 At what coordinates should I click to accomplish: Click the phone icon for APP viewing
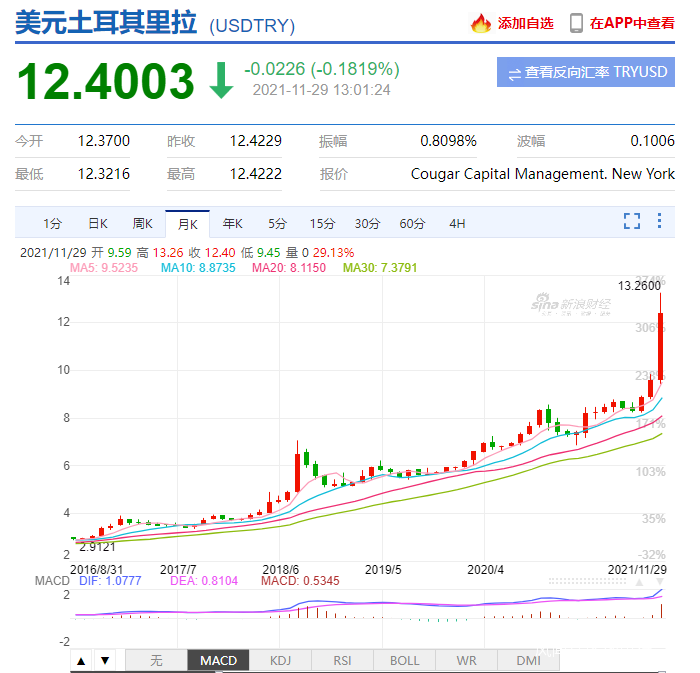point(576,23)
